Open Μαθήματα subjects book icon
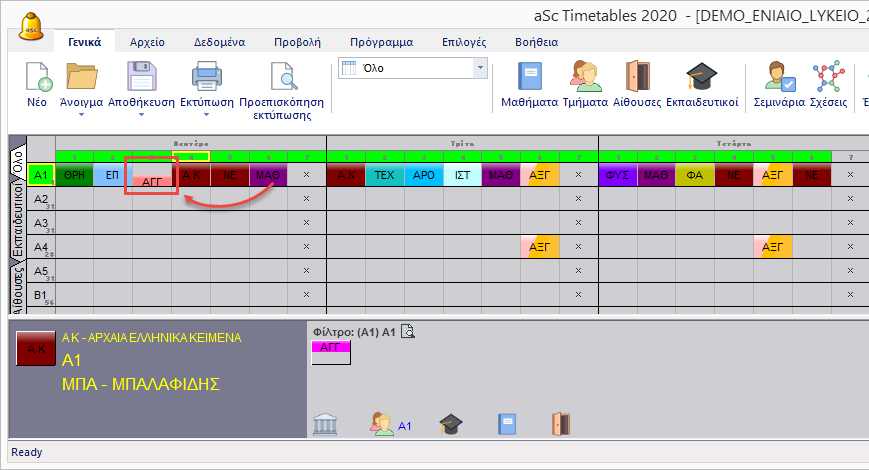This screenshot has height=470, width=869. pos(529,78)
